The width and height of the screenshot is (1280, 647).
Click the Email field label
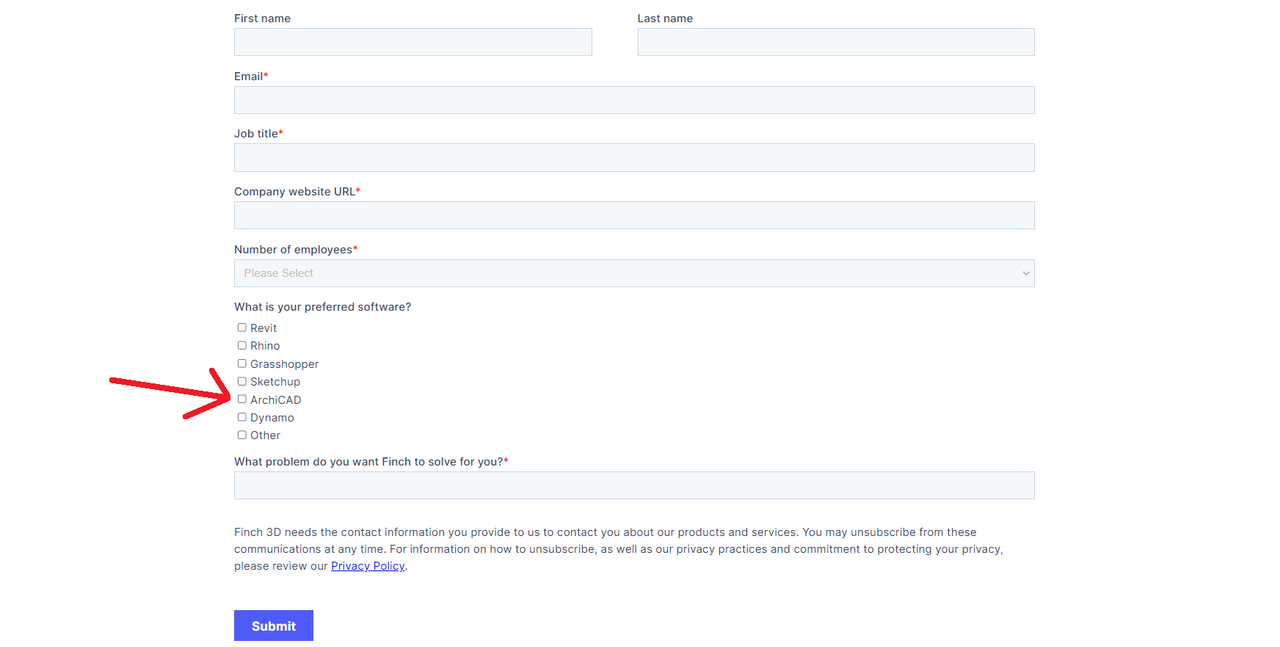point(251,76)
